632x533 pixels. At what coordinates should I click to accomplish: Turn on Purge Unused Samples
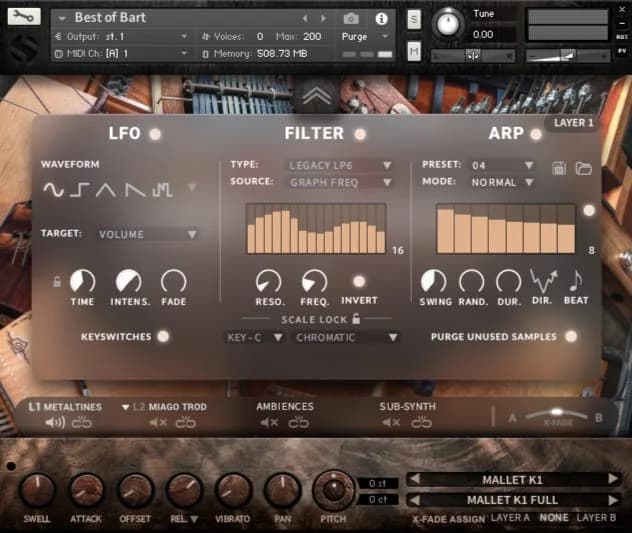pos(571,337)
